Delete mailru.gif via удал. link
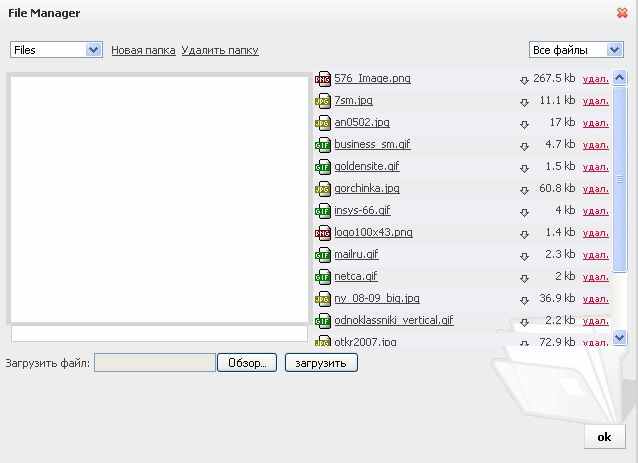This screenshot has height=463, width=638. (x=596, y=255)
